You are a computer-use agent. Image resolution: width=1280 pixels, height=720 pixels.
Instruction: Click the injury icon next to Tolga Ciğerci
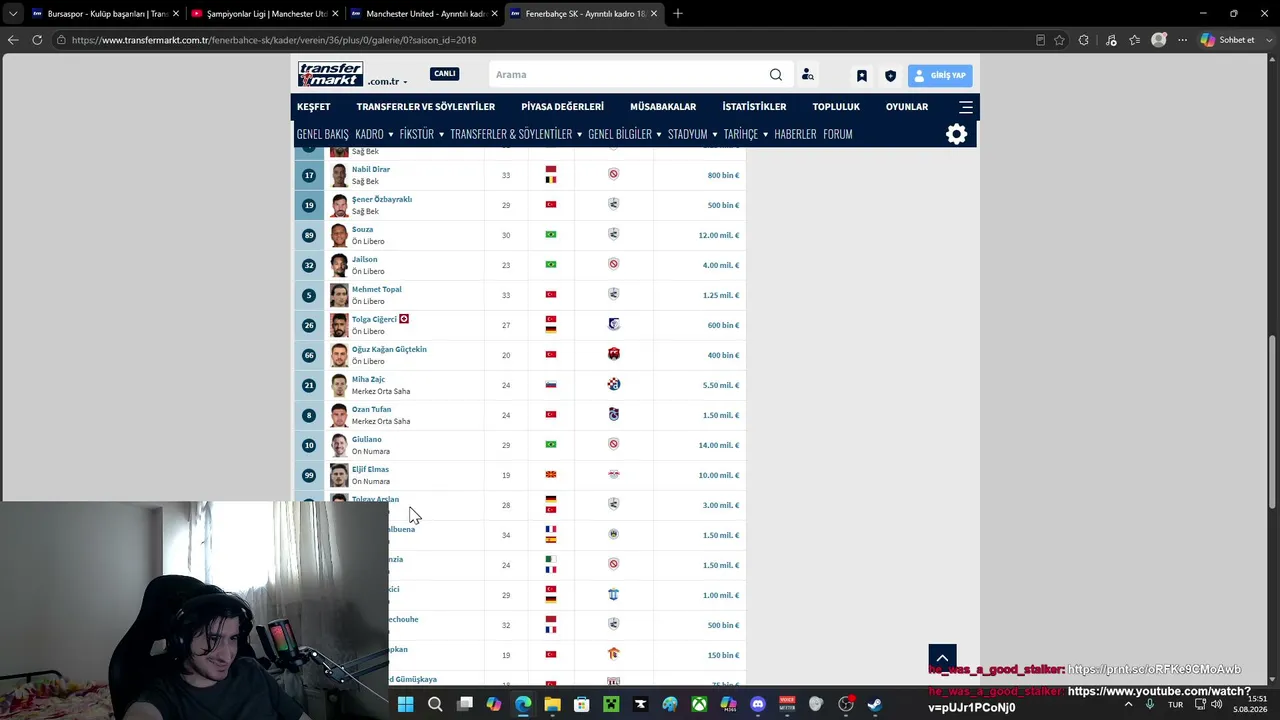pyautogui.click(x=404, y=319)
